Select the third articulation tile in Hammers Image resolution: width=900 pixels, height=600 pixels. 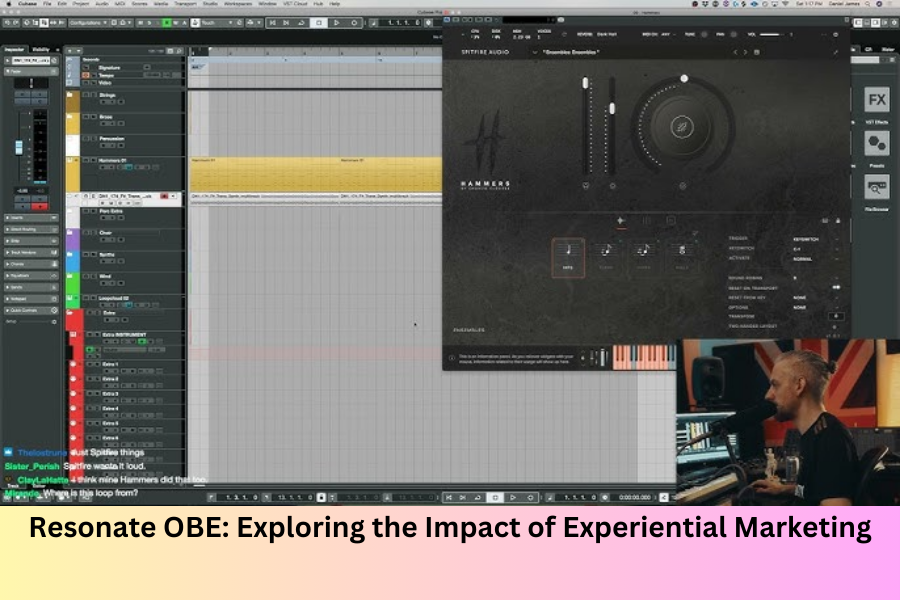643,257
